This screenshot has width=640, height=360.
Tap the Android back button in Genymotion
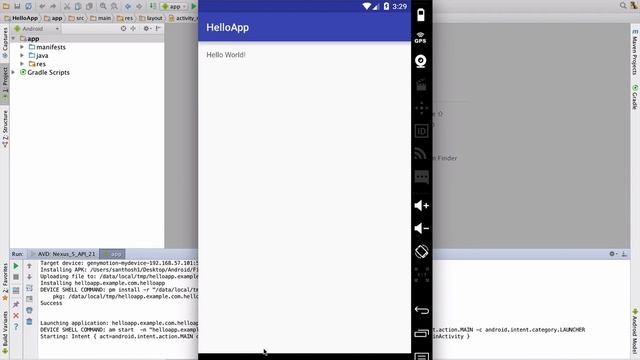click(x=422, y=310)
